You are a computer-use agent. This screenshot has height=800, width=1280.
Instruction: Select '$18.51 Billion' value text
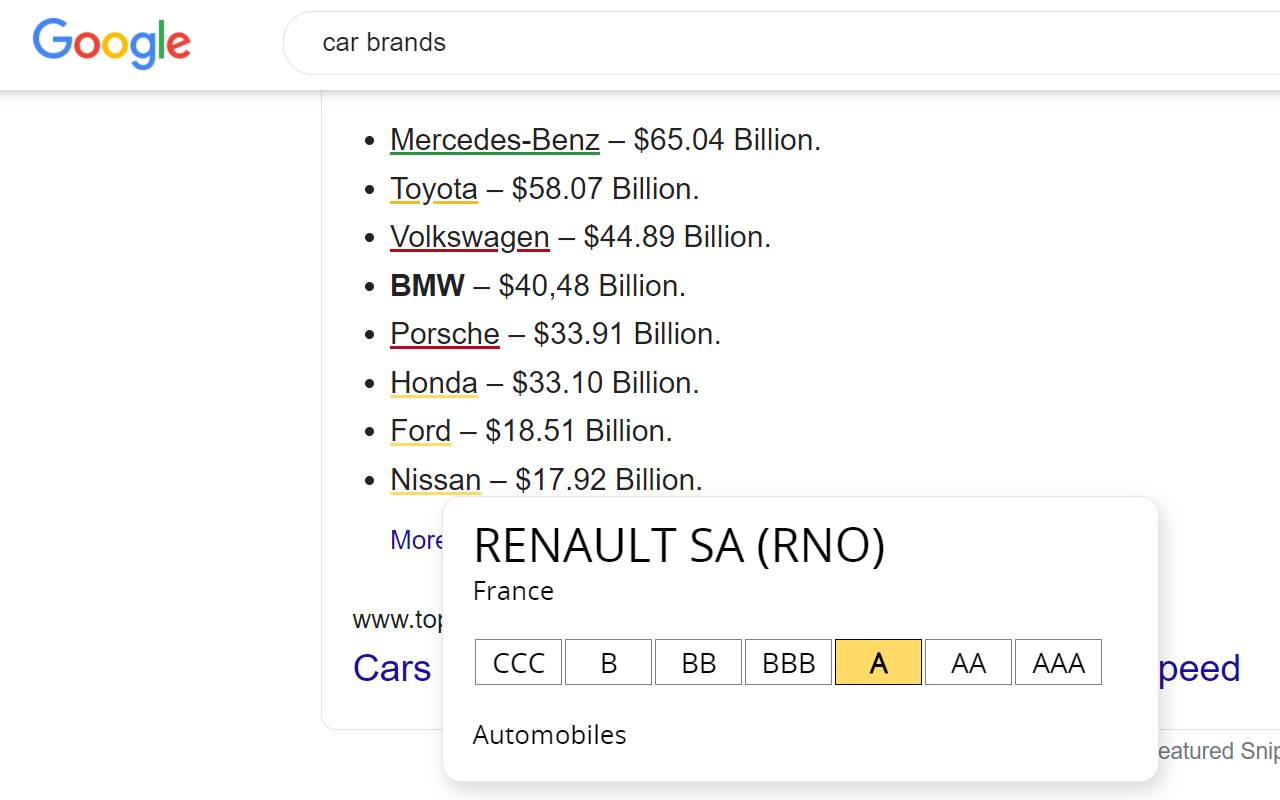[x=576, y=431]
